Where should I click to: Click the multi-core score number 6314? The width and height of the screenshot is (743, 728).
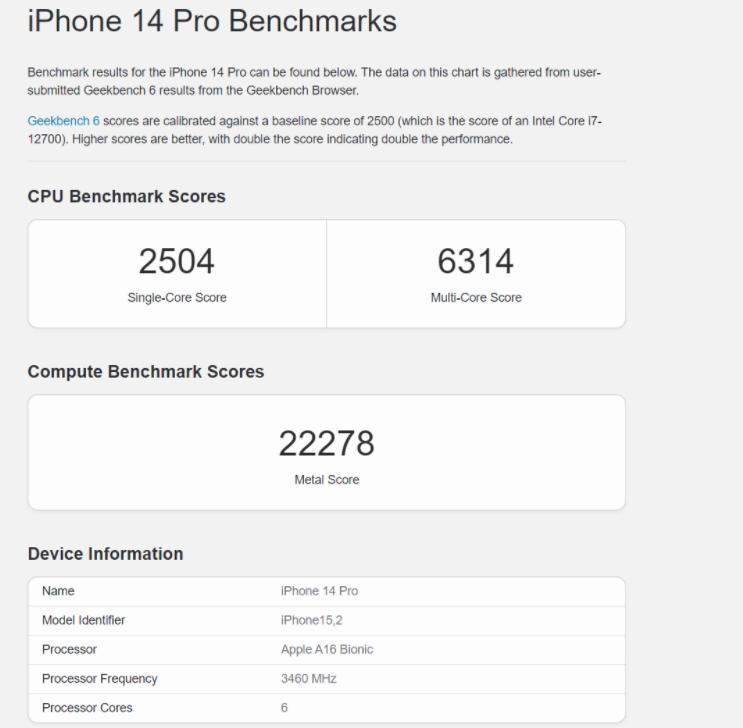tap(475, 261)
